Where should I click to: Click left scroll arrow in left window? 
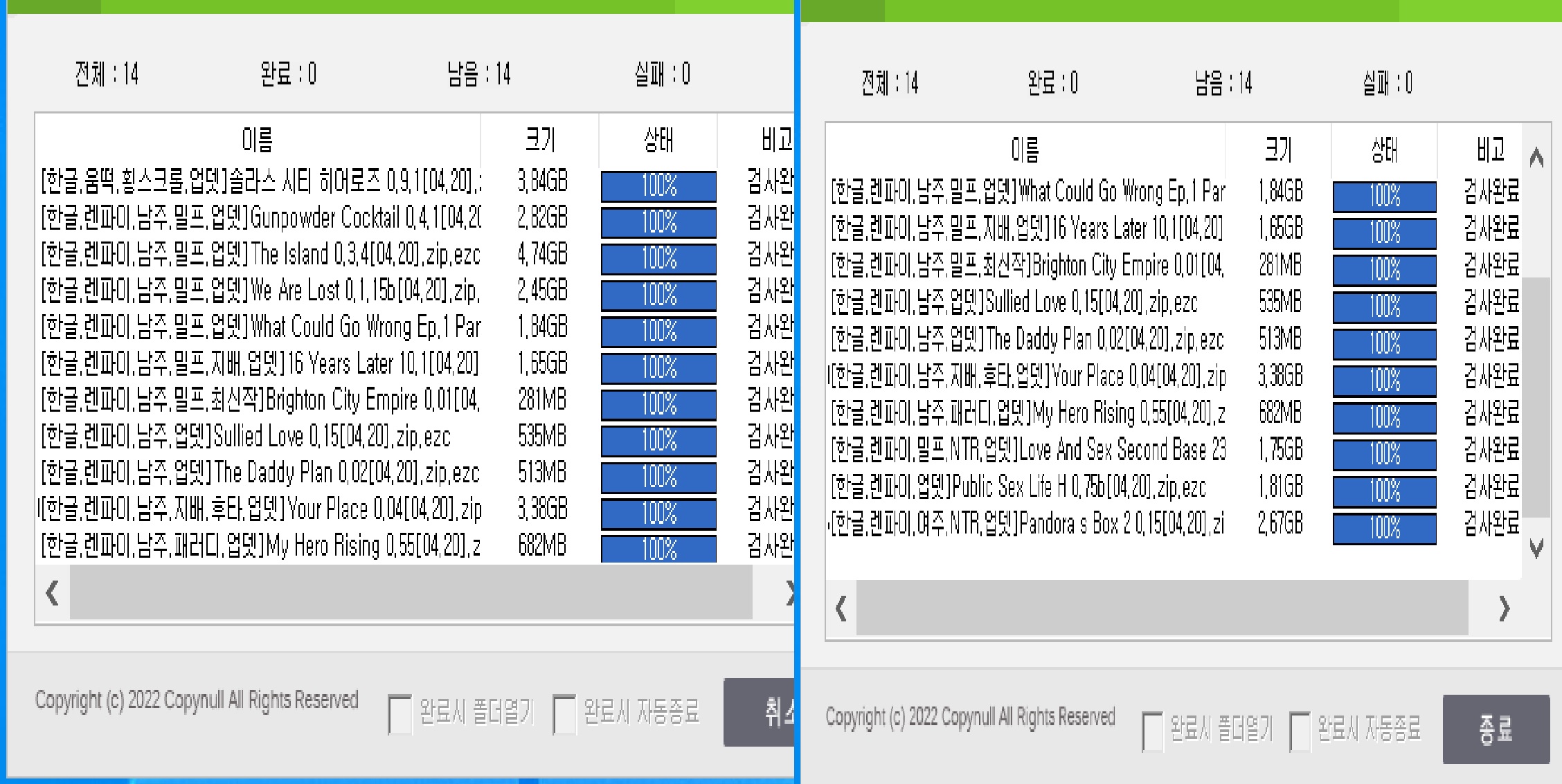53,593
